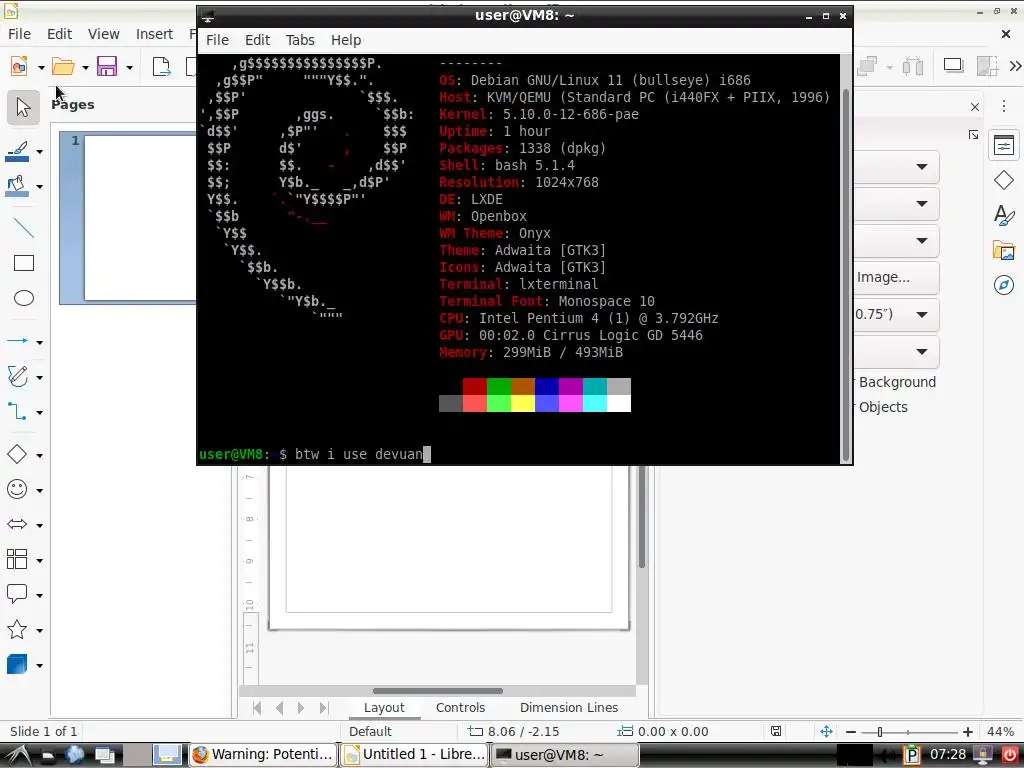Switch to Untitled 1 LibreOffice taskbar window
The width and height of the screenshot is (1024, 768).
(x=415, y=754)
